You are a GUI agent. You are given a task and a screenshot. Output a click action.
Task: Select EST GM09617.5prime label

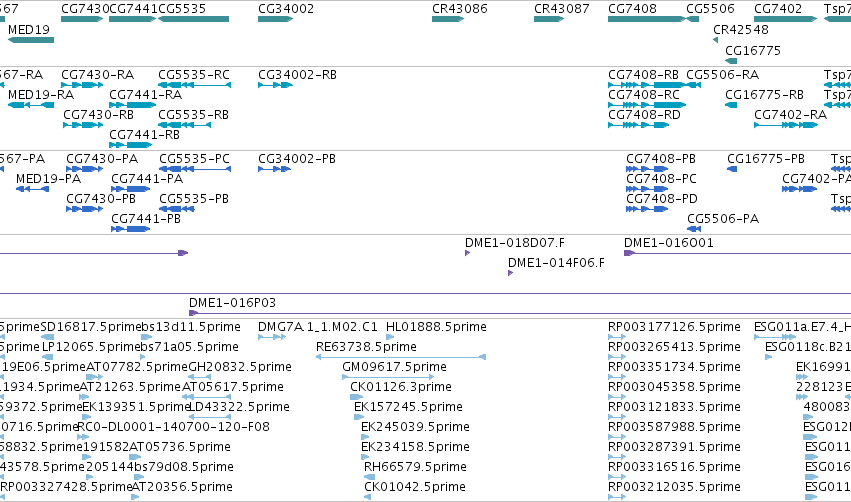pos(395,367)
